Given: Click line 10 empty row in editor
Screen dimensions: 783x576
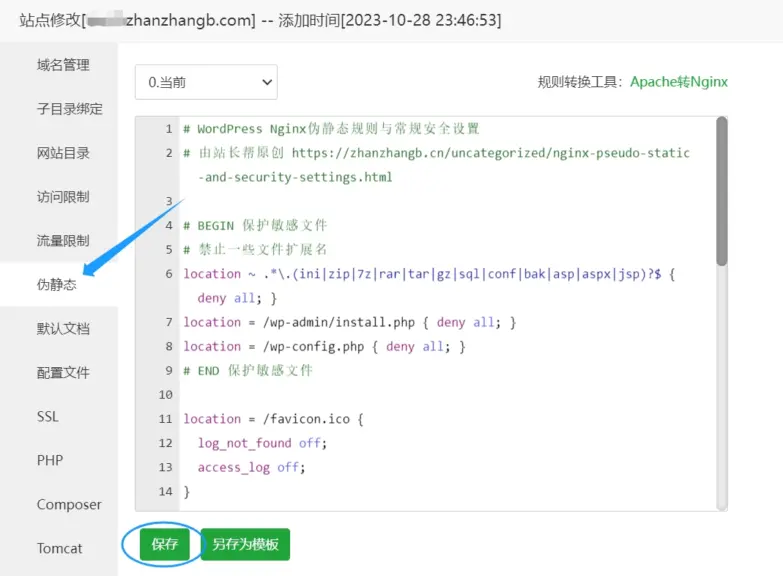Looking at the screenshot, I should [440, 395].
